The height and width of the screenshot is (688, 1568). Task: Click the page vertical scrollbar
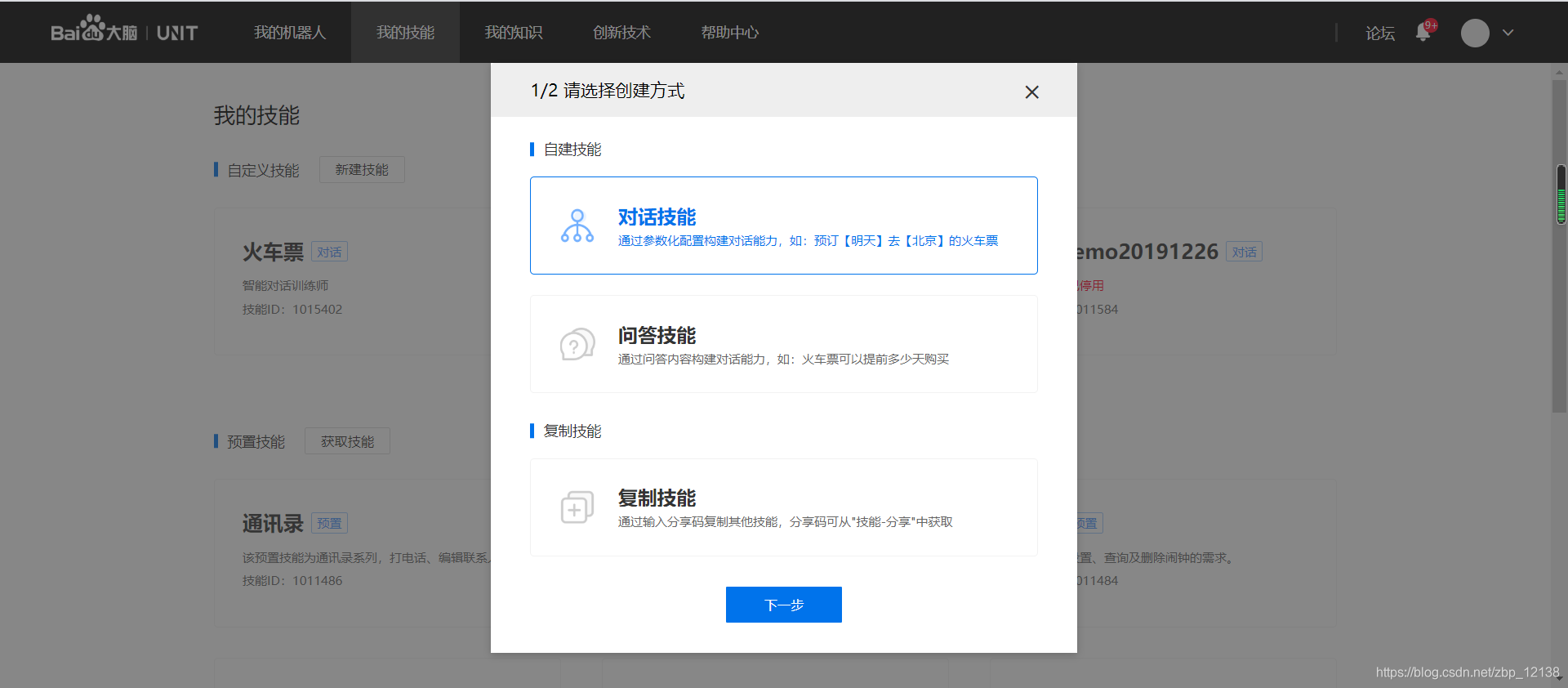click(x=1559, y=245)
